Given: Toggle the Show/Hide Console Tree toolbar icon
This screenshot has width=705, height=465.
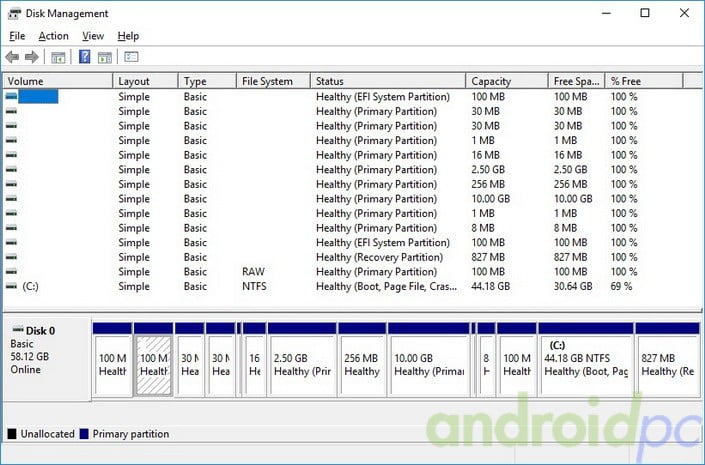Looking at the screenshot, I should [58, 57].
